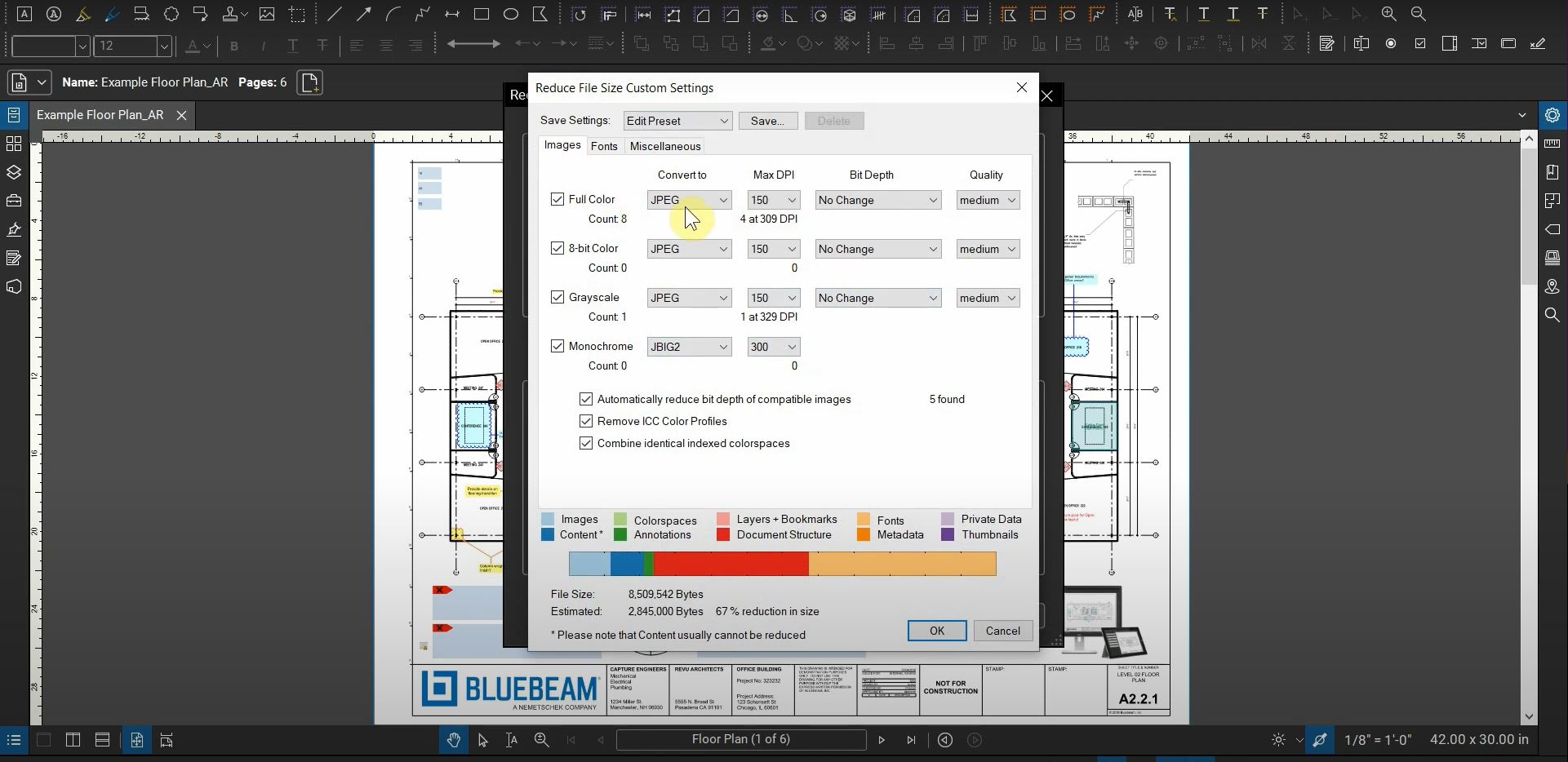
Task: Open the Miscellaneous tab
Action: coord(666,146)
